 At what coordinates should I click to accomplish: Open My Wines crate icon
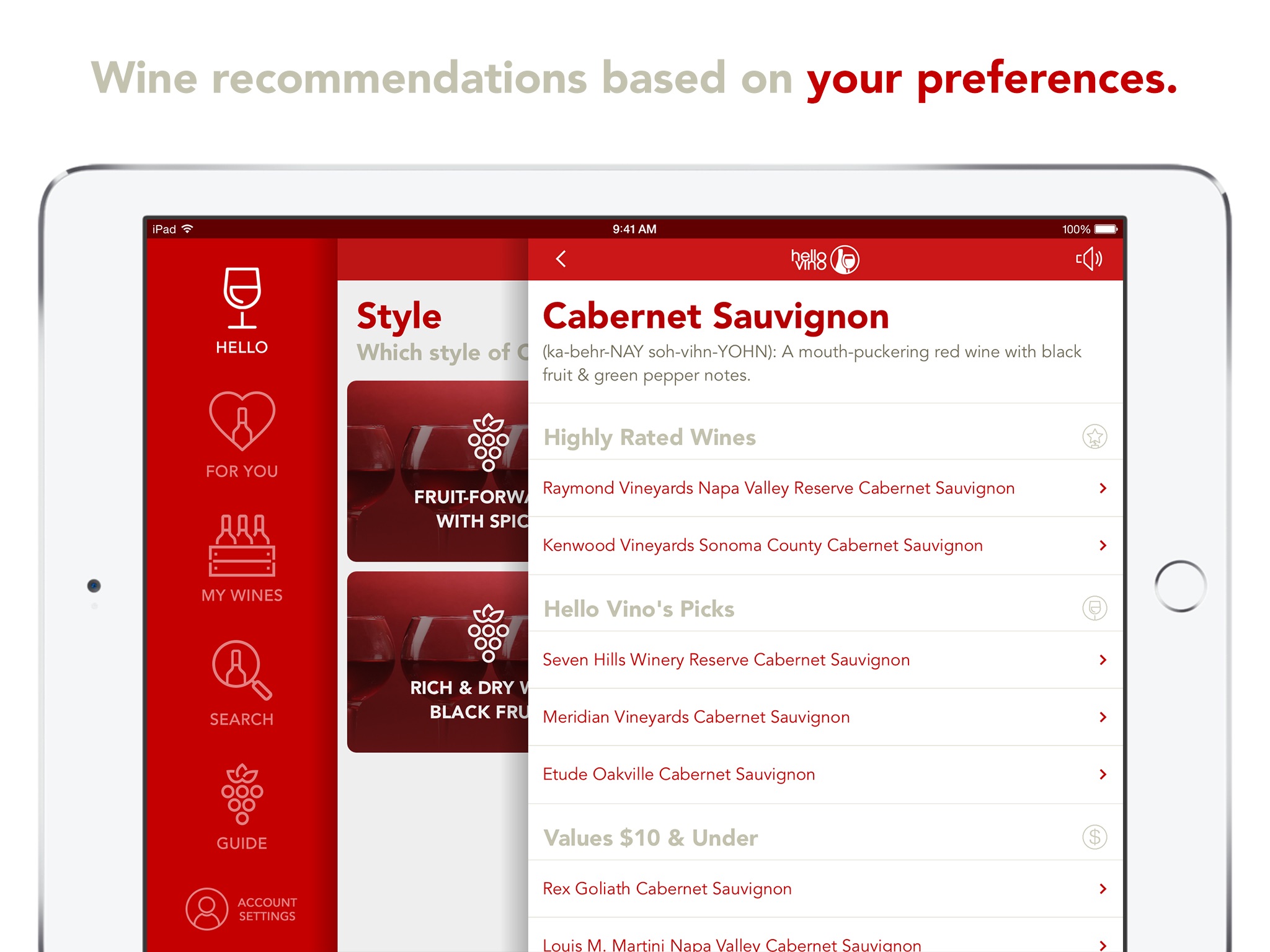pos(242,540)
